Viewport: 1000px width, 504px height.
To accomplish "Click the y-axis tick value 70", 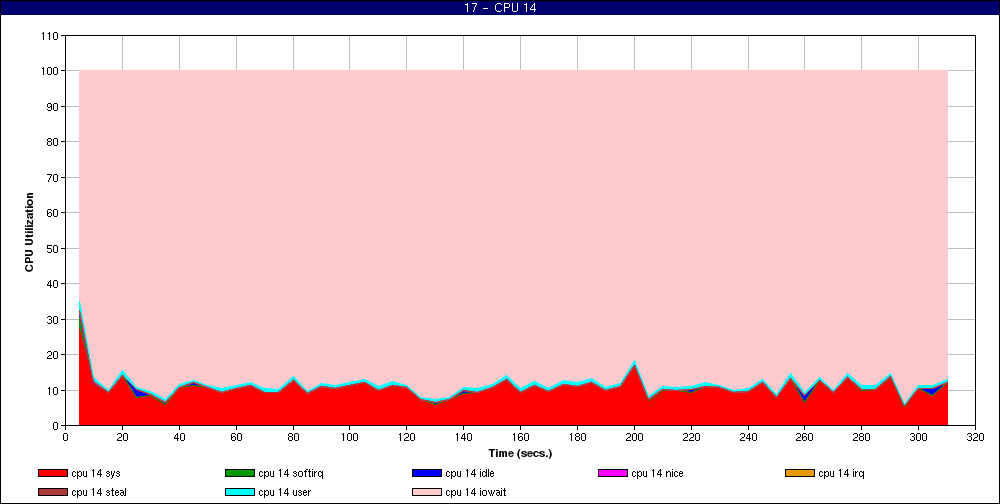I will (54, 177).
